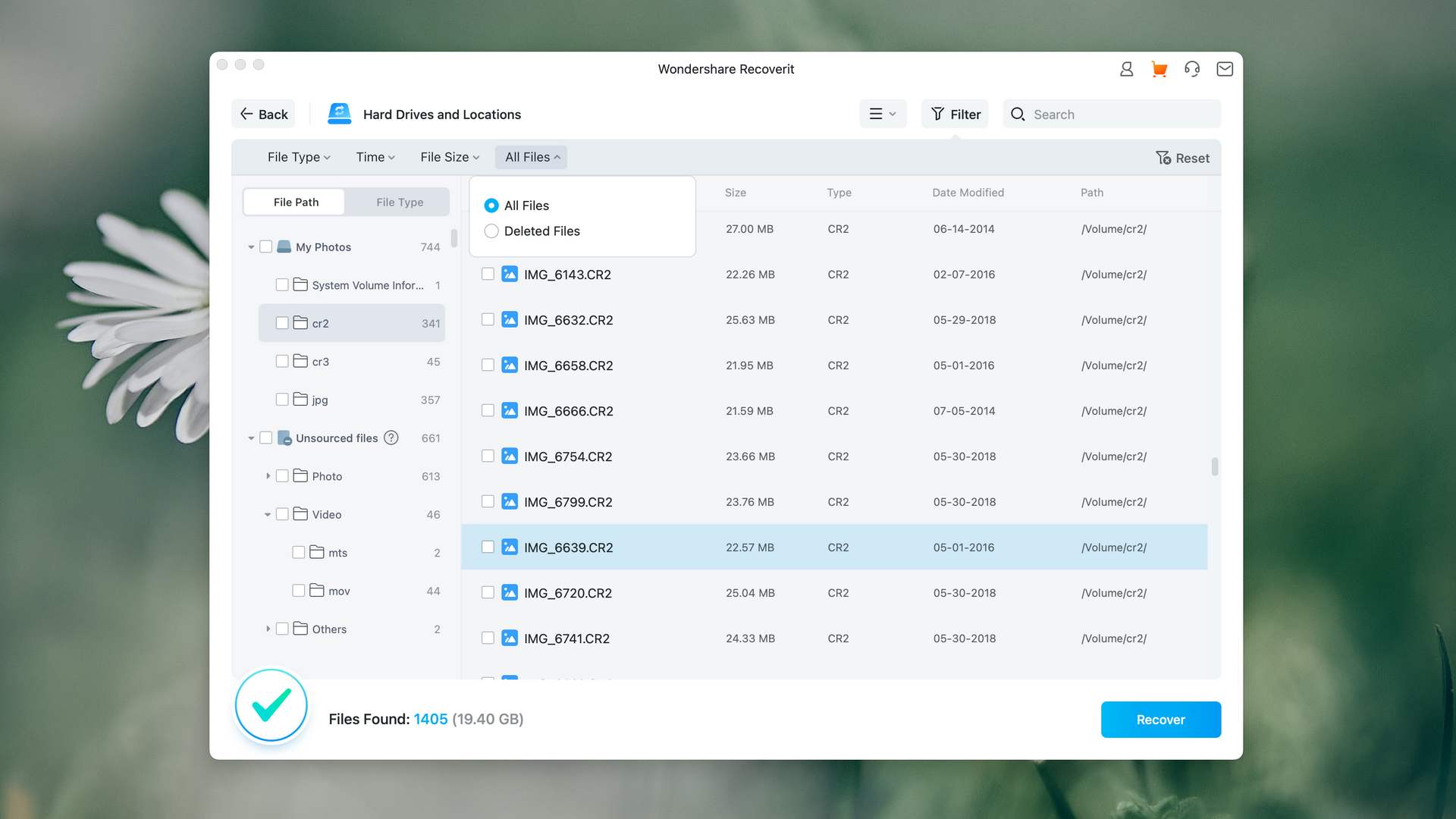Click into the Search field
The width and height of the screenshot is (1456, 819).
click(x=1112, y=114)
